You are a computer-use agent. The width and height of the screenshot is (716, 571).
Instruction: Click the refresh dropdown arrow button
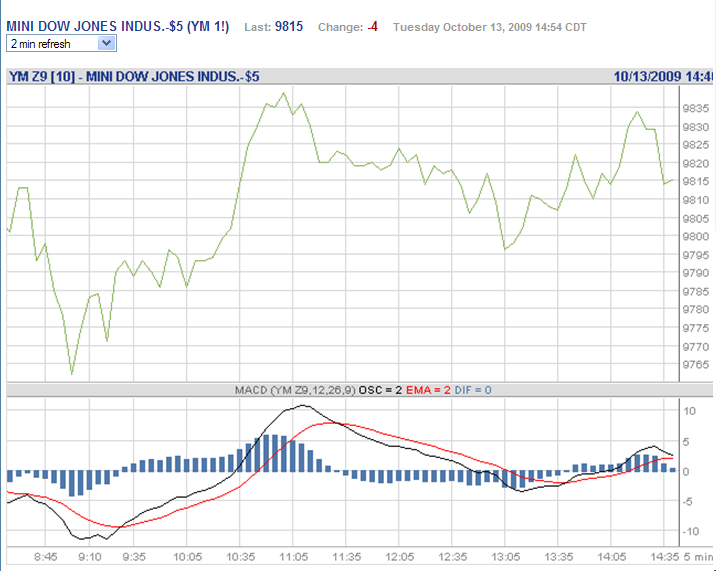click(107, 43)
